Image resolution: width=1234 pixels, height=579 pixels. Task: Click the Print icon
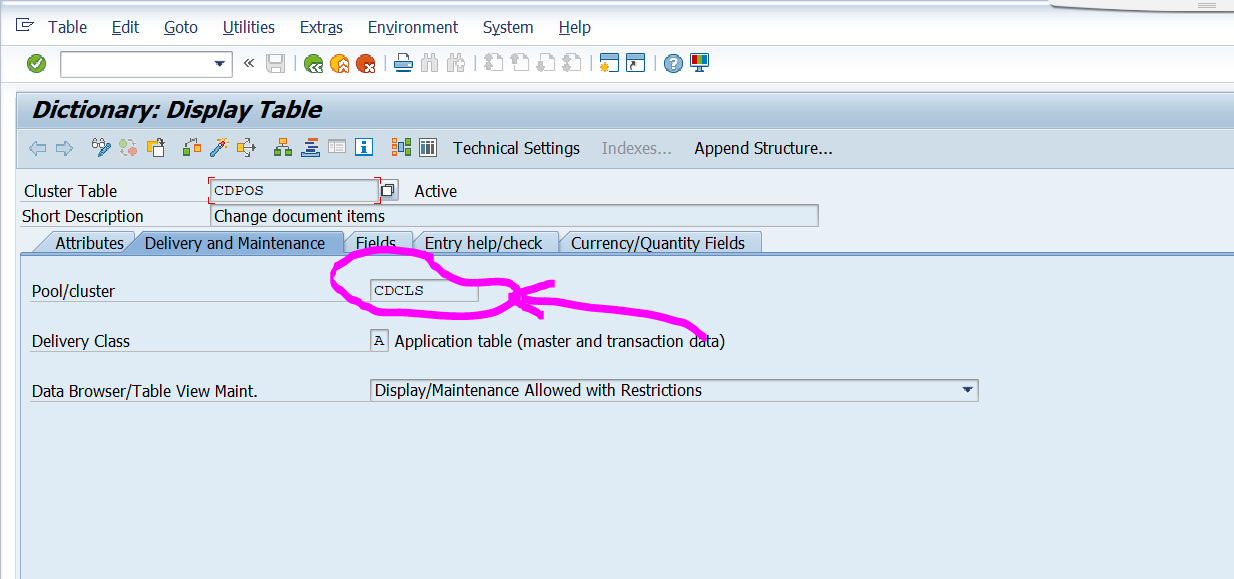pyautogui.click(x=403, y=63)
